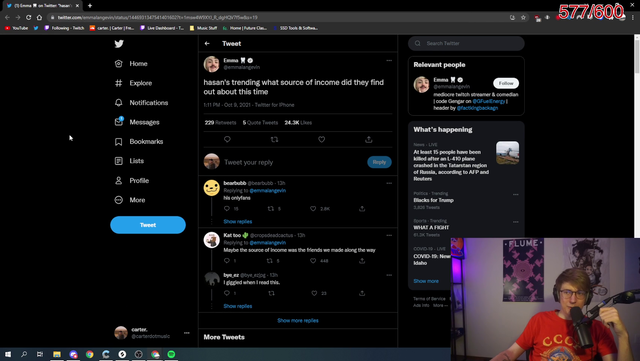Screen dimensions: 640x361
Task: Open bearbubb reply options ellipsis
Action: click(x=389, y=183)
